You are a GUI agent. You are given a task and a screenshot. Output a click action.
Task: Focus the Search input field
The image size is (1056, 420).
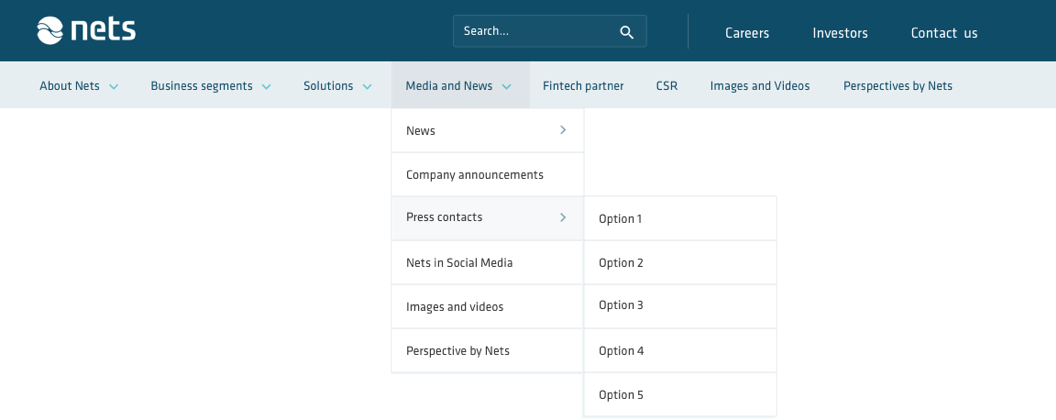coord(550,31)
